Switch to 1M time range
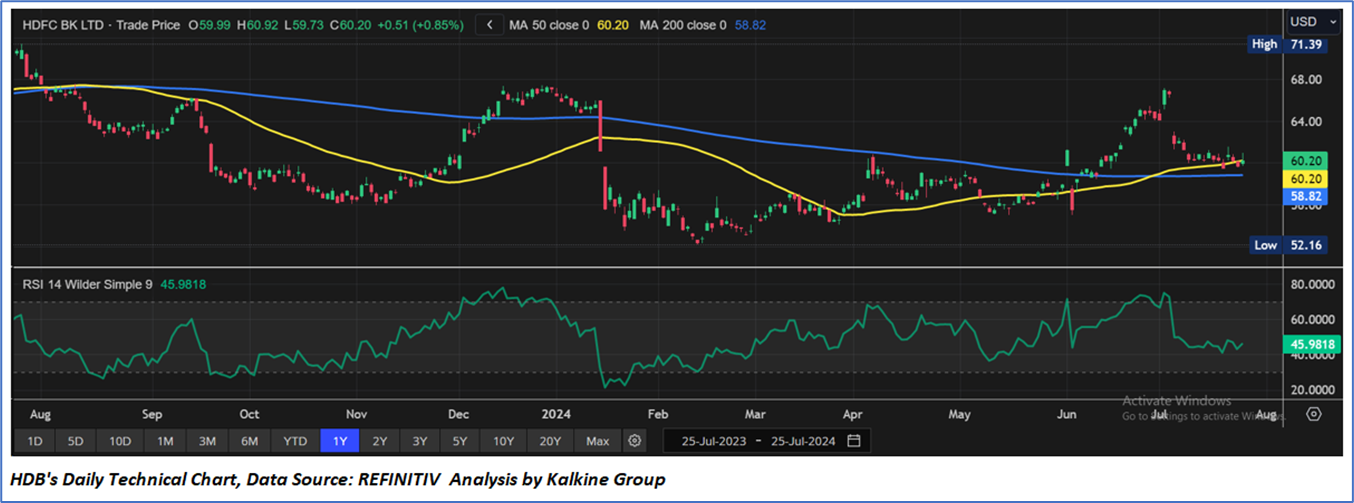The image size is (1354, 503). pyautogui.click(x=165, y=441)
